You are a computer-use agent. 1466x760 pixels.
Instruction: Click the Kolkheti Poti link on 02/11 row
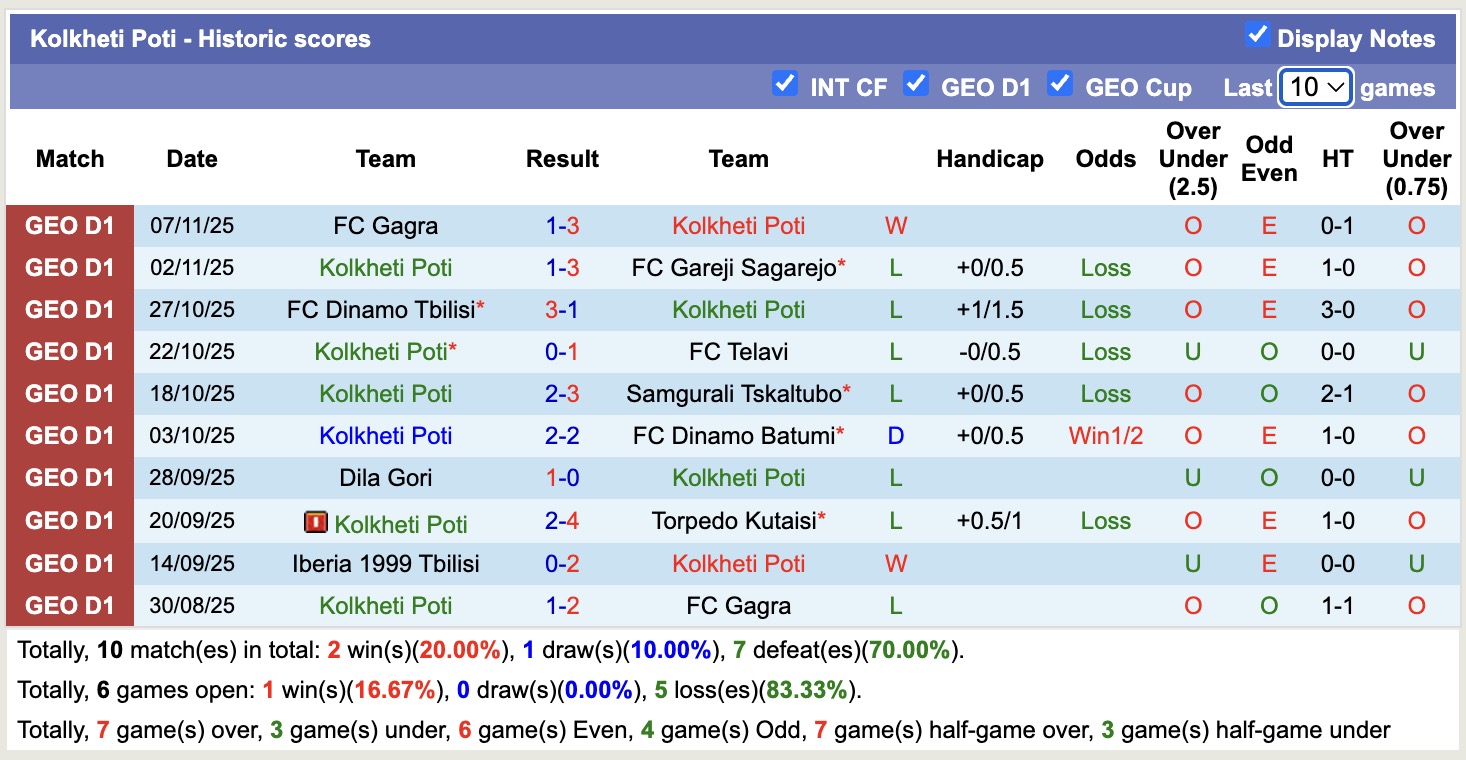coord(386,267)
